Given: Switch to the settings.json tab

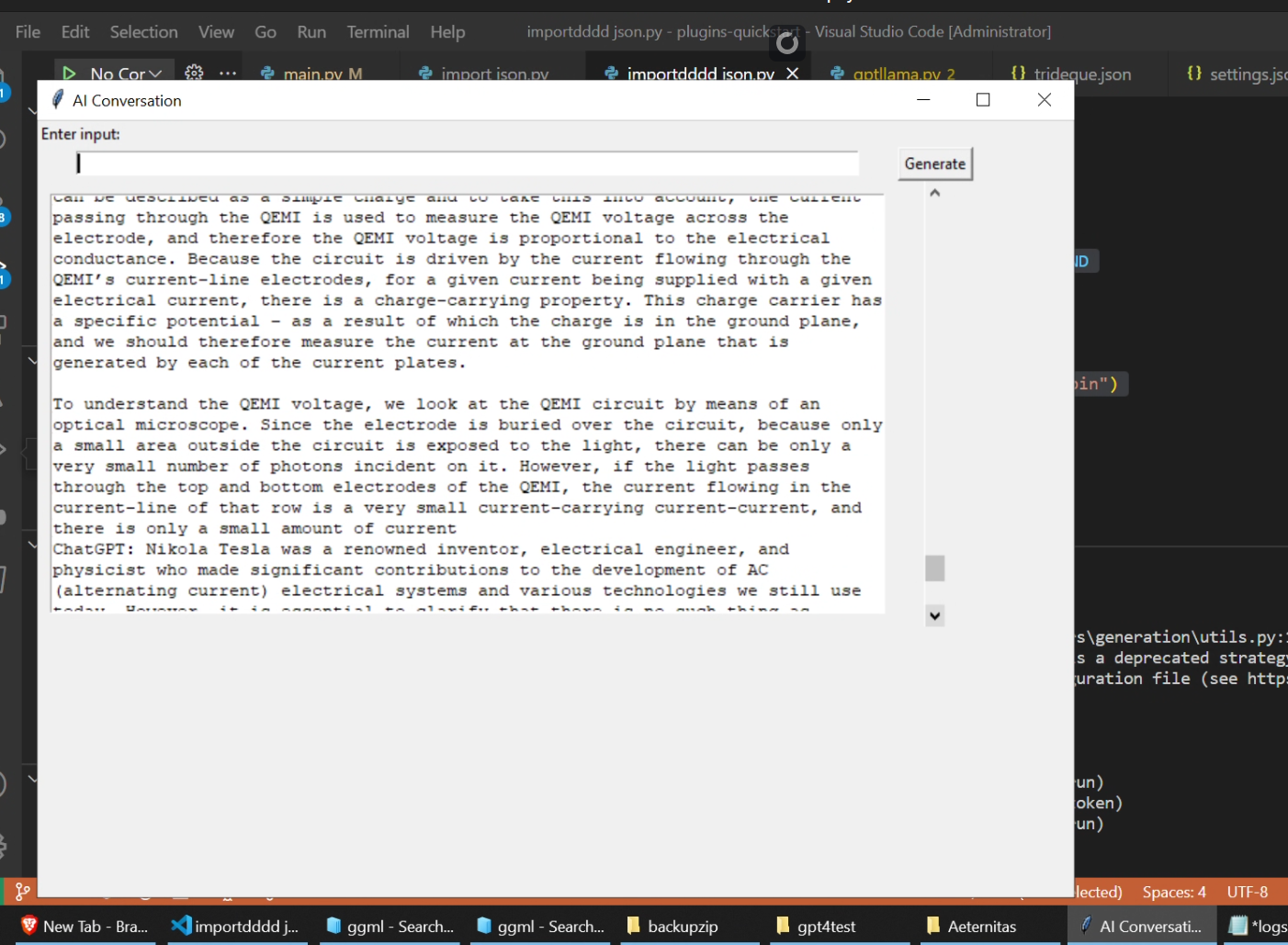Looking at the screenshot, I should point(1236,73).
